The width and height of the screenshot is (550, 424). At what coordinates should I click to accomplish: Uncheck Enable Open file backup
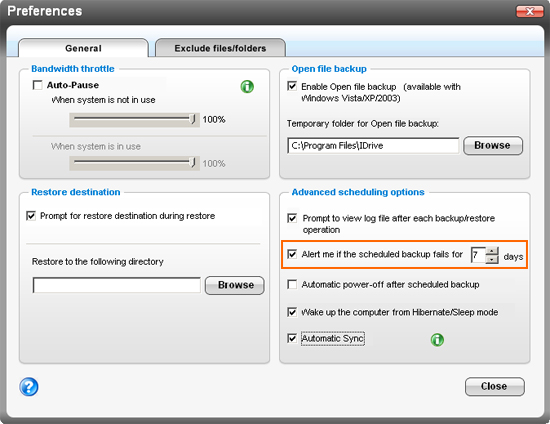click(x=292, y=86)
